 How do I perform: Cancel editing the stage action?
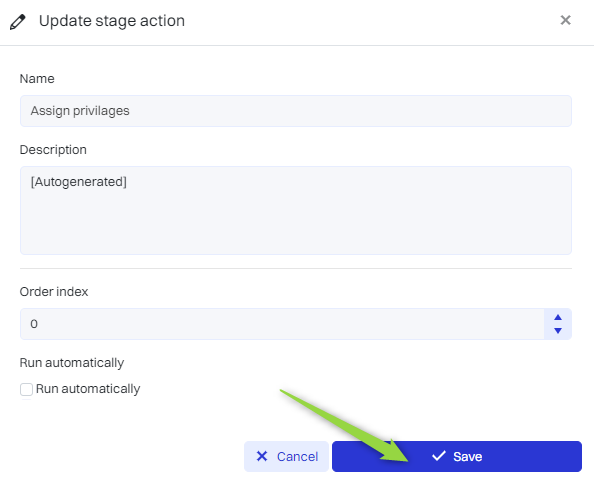[x=286, y=456]
